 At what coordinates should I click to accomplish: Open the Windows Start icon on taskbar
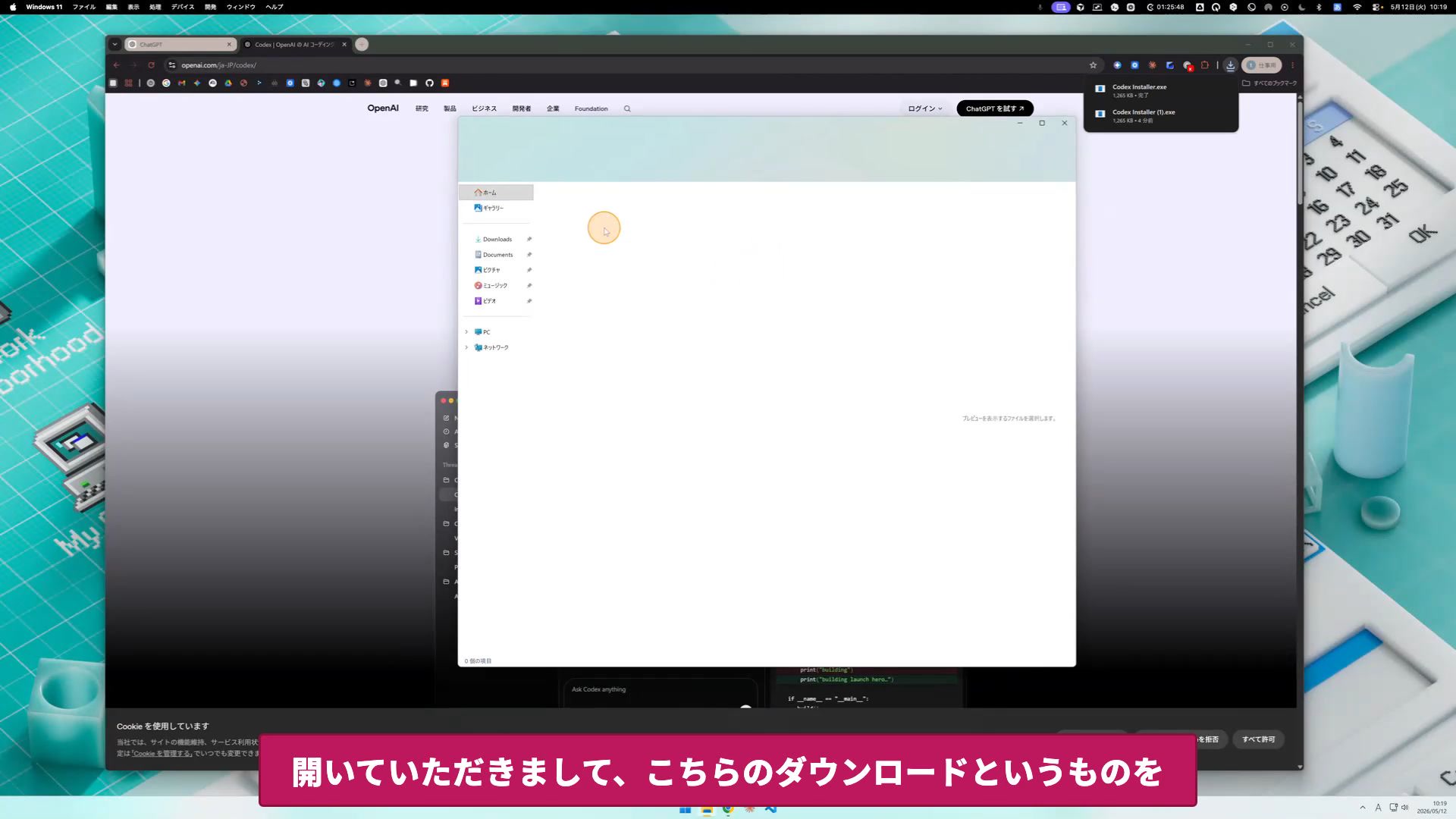pyautogui.click(x=685, y=810)
